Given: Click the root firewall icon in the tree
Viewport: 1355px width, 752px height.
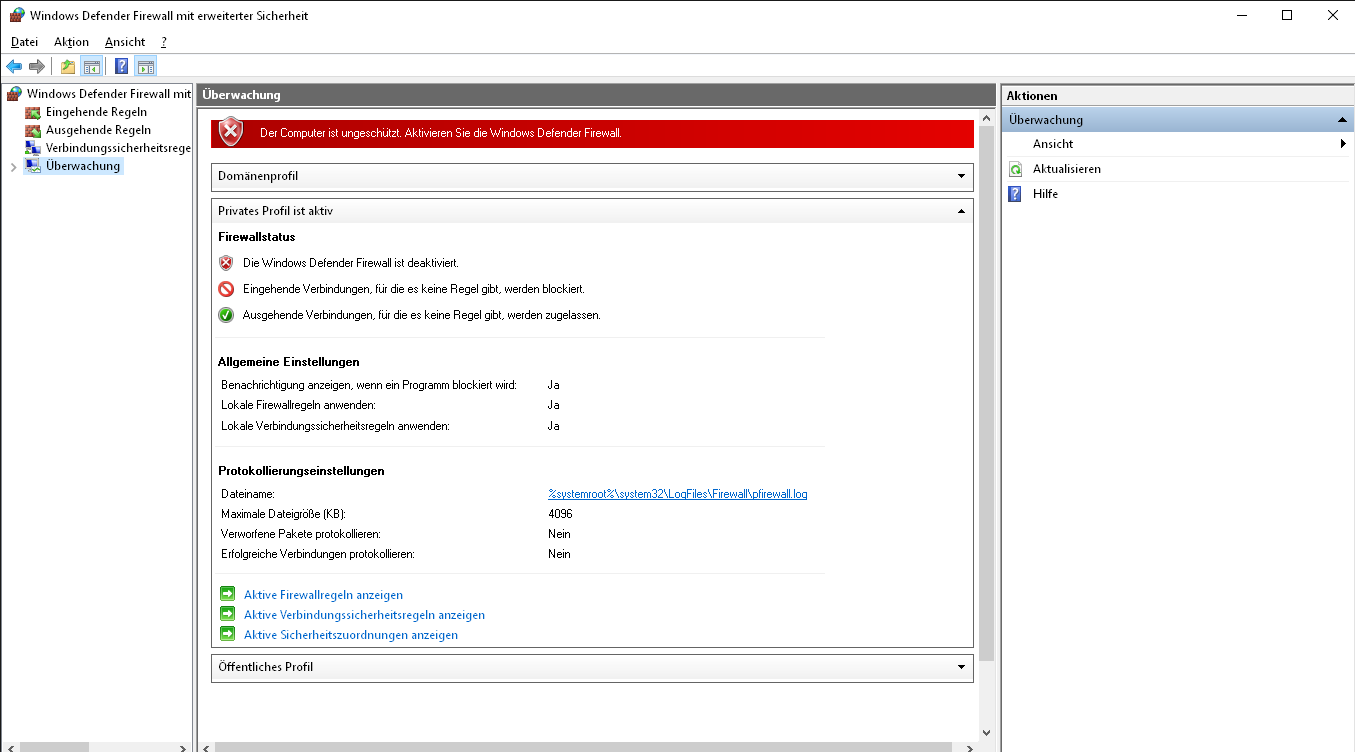Looking at the screenshot, I should pyautogui.click(x=14, y=94).
